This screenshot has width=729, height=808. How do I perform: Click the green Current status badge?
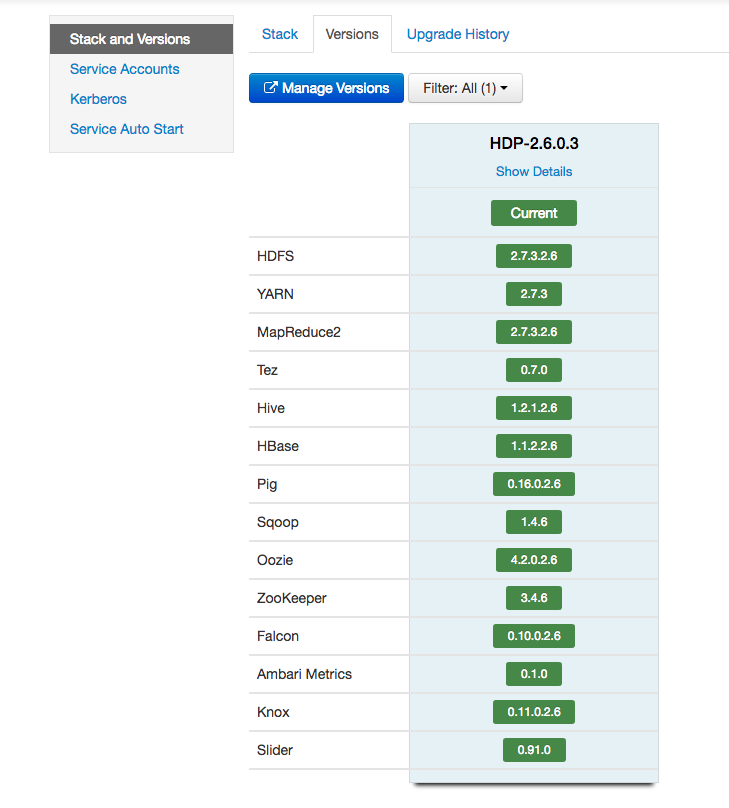[533, 213]
